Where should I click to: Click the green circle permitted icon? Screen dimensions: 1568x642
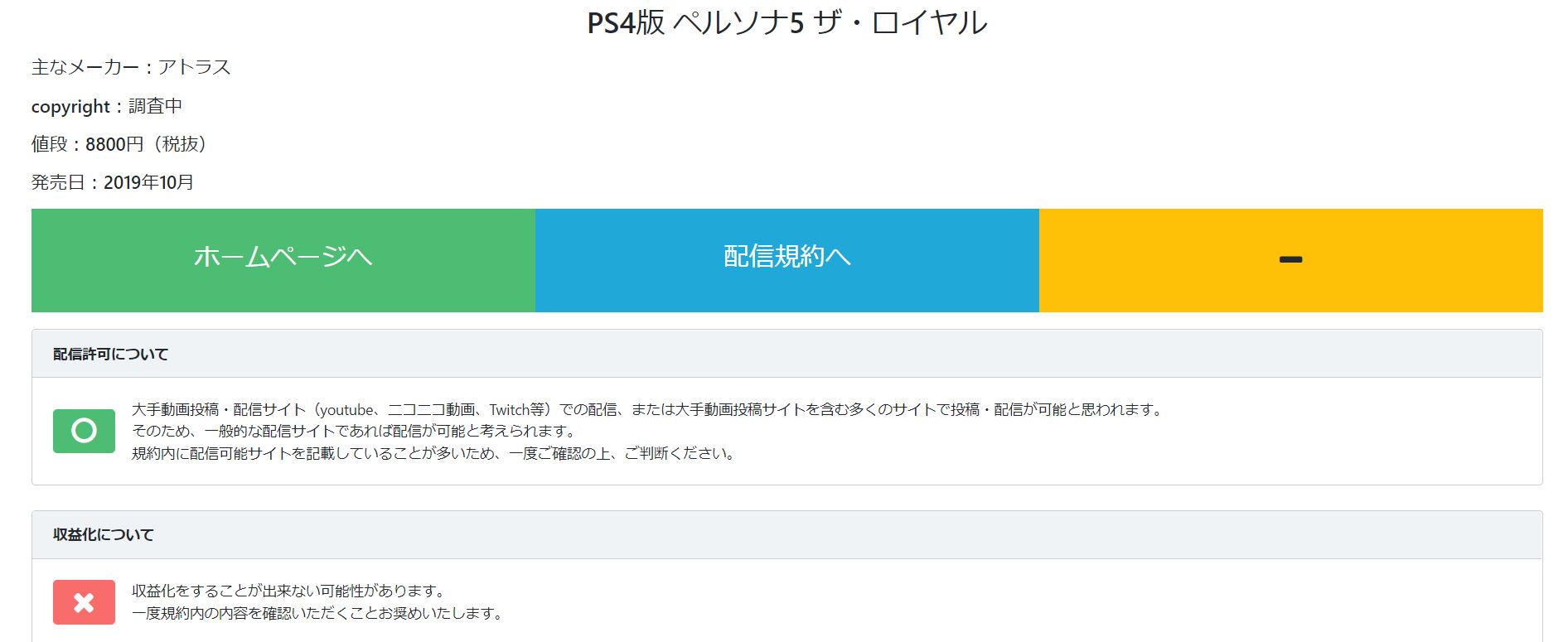84,431
